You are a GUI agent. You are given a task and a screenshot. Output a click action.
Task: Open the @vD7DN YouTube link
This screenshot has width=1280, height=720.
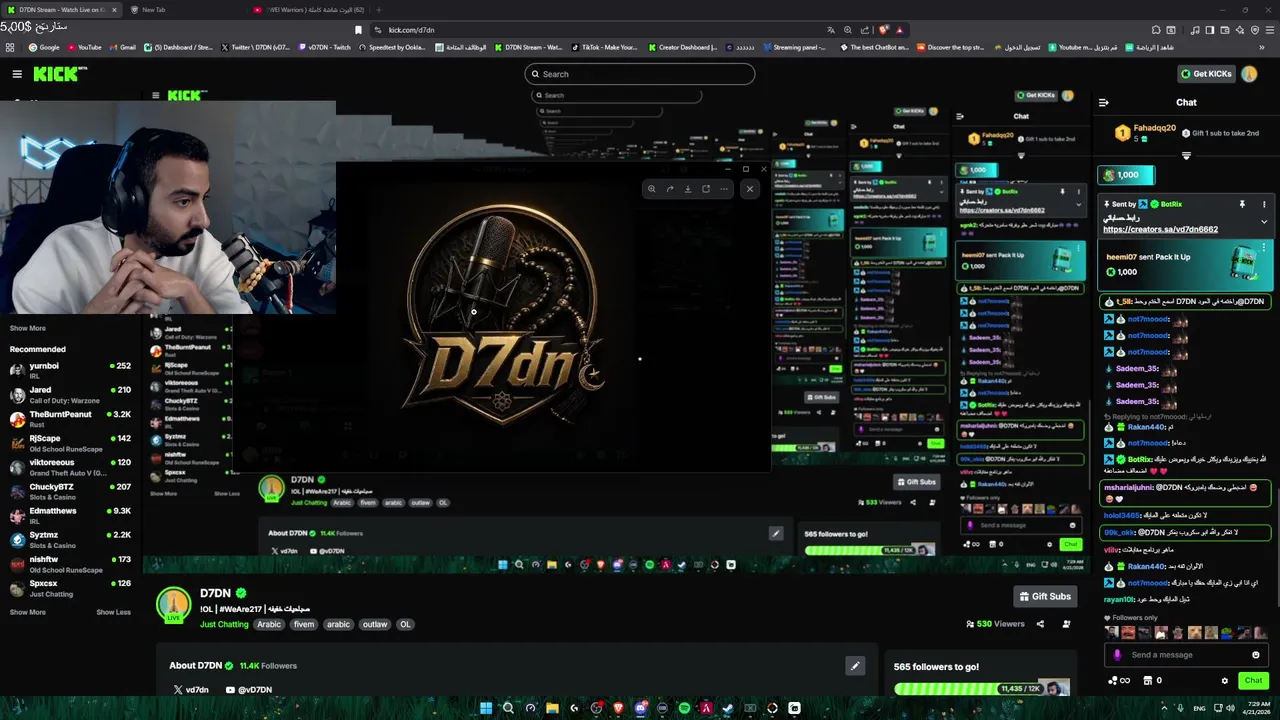pos(249,690)
